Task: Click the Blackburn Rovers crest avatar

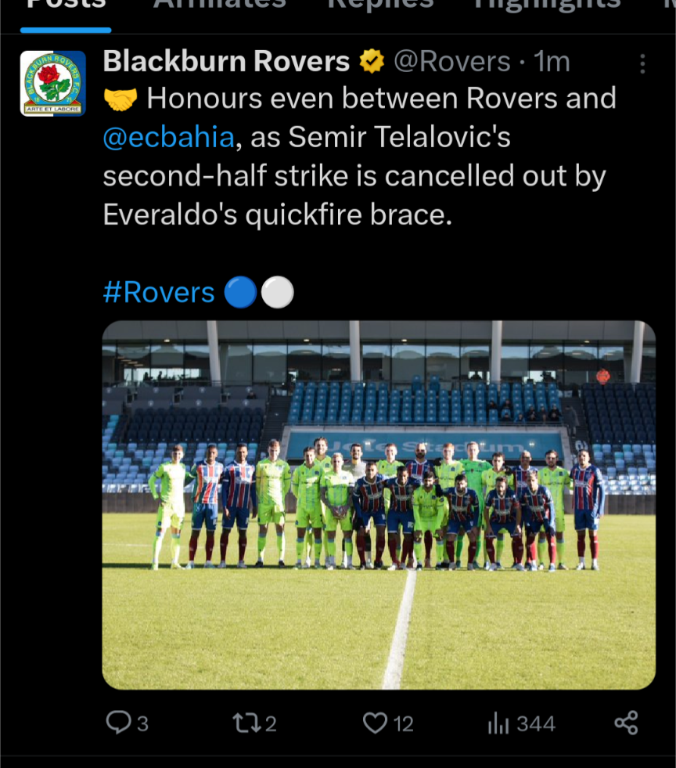Action: coord(53,83)
